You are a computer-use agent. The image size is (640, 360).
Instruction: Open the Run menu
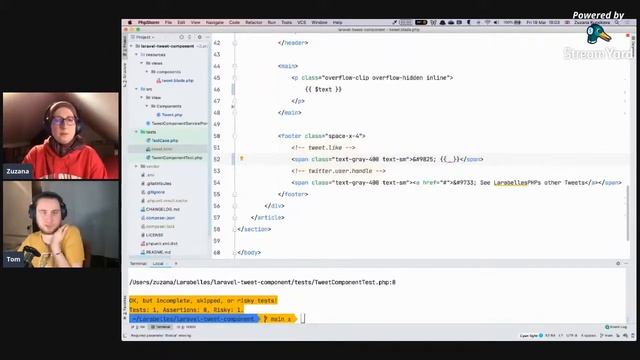(272, 22)
